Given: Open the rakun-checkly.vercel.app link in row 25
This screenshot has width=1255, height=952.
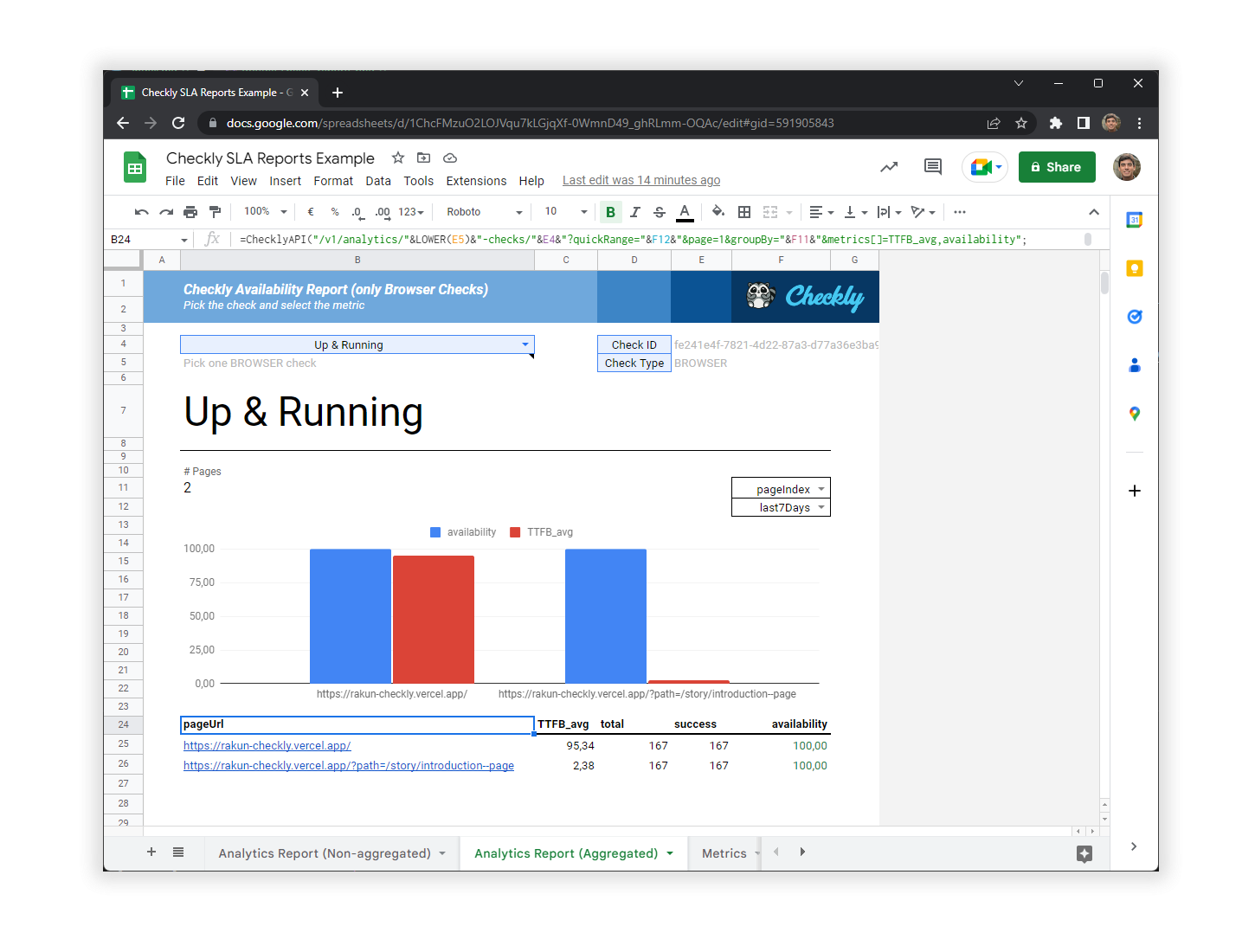Looking at the screenshot, I should 267,745.
